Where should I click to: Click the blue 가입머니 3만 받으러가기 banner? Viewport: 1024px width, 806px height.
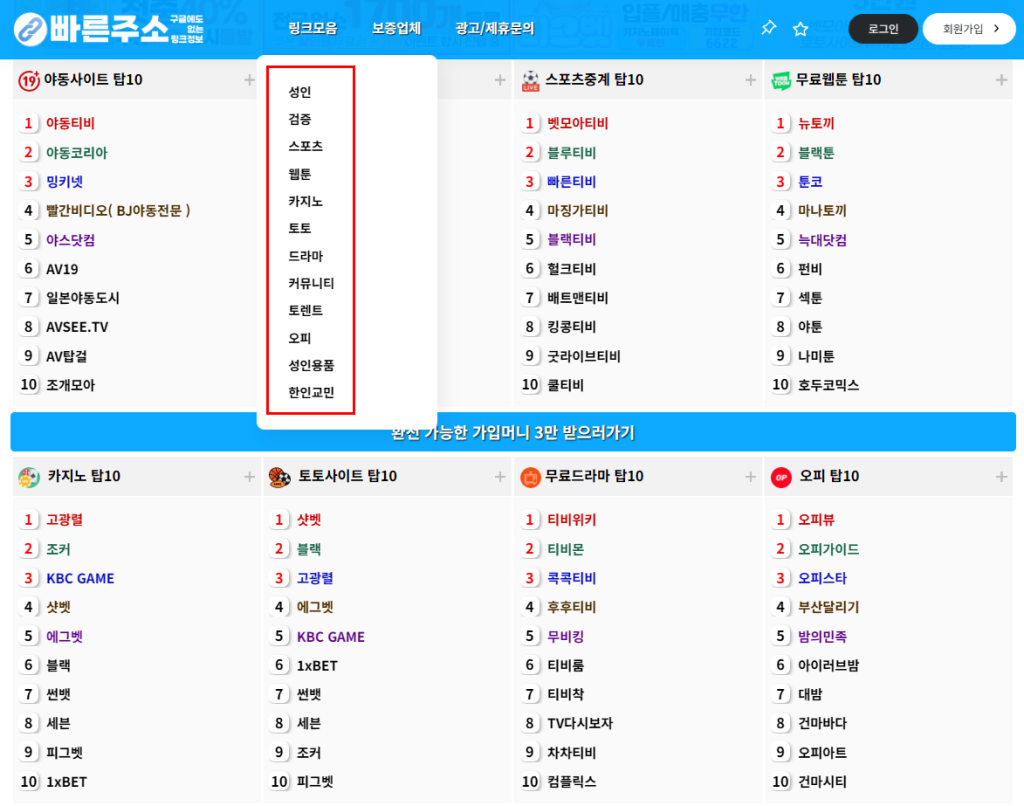click(512, 432)
